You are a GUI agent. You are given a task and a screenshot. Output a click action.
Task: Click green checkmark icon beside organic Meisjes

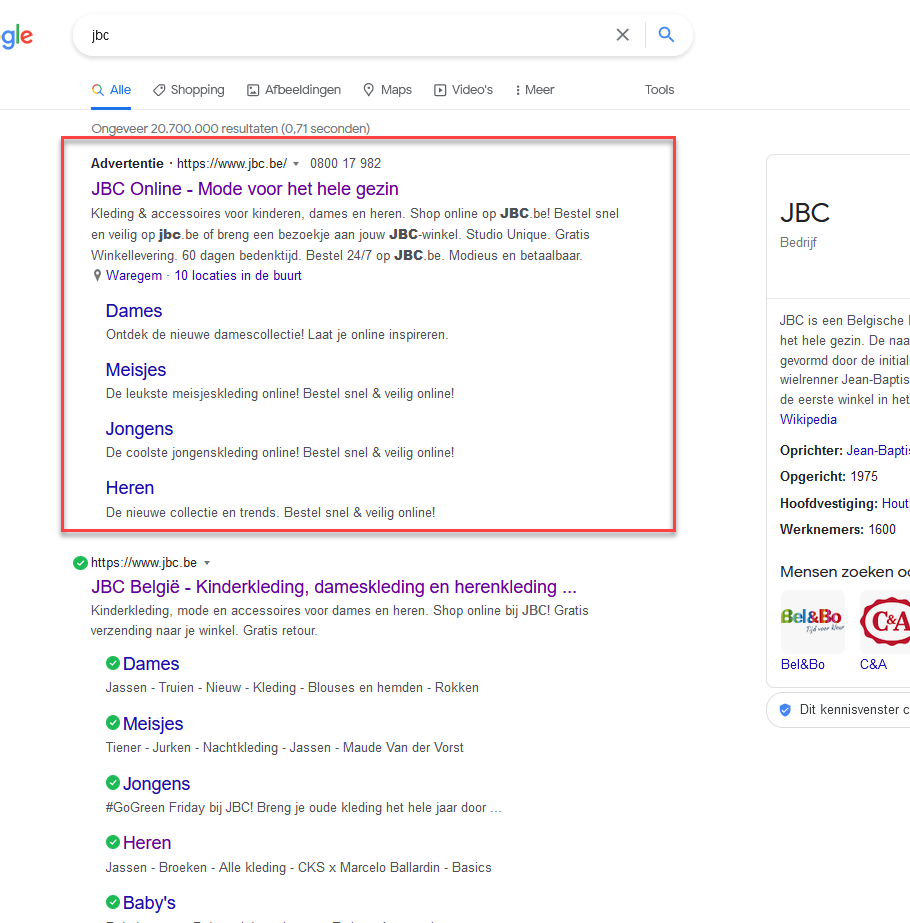click(x=113, y=722)
